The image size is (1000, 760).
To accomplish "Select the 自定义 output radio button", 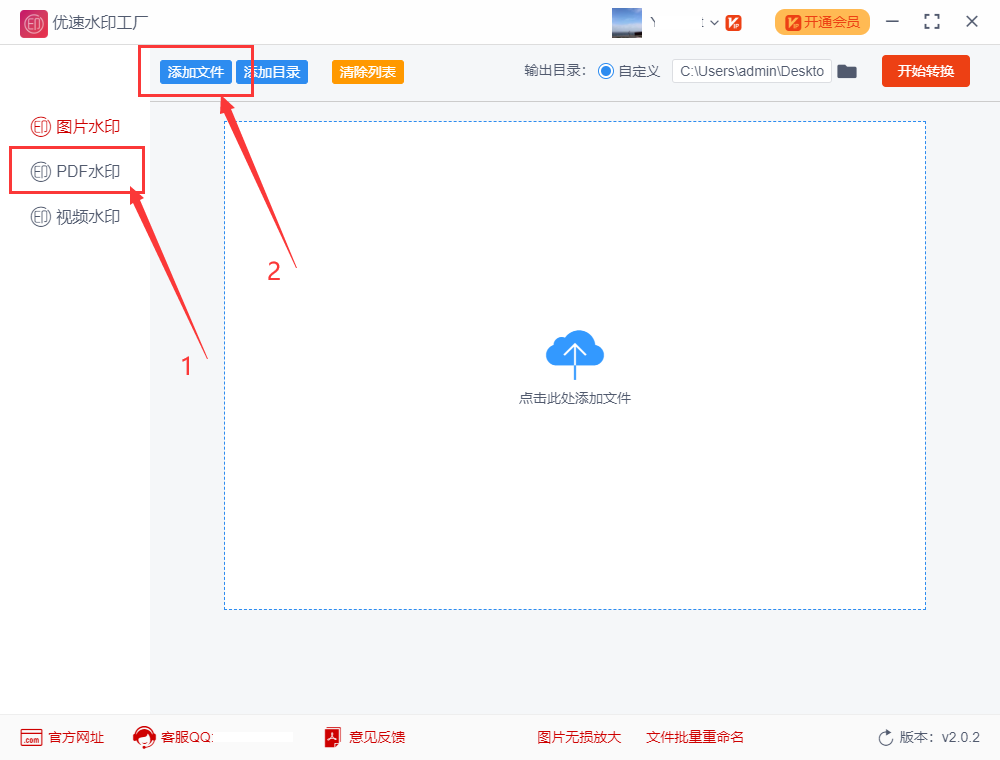I will [605, 71].
